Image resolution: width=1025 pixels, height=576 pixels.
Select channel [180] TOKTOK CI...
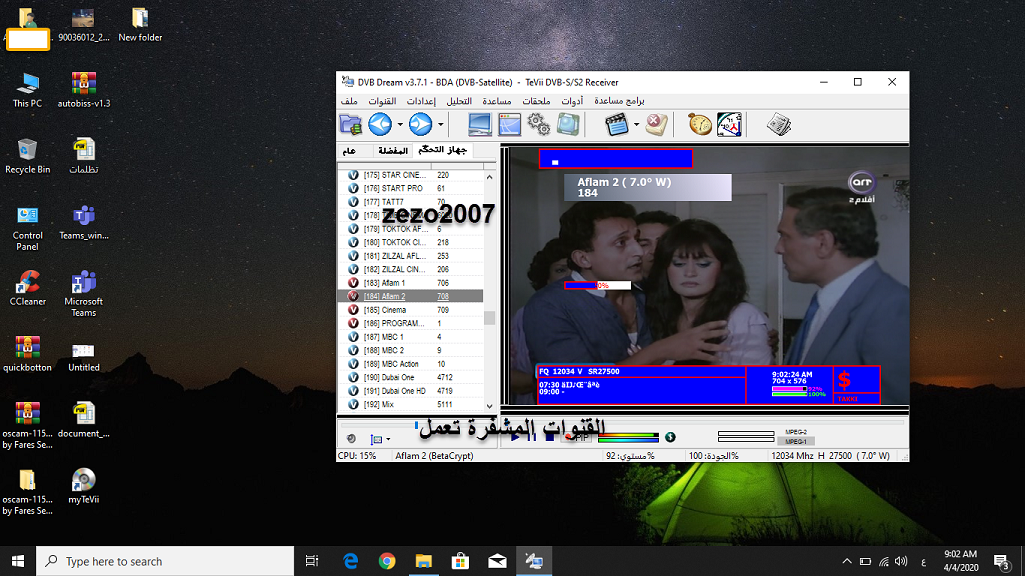coord(411,243)
